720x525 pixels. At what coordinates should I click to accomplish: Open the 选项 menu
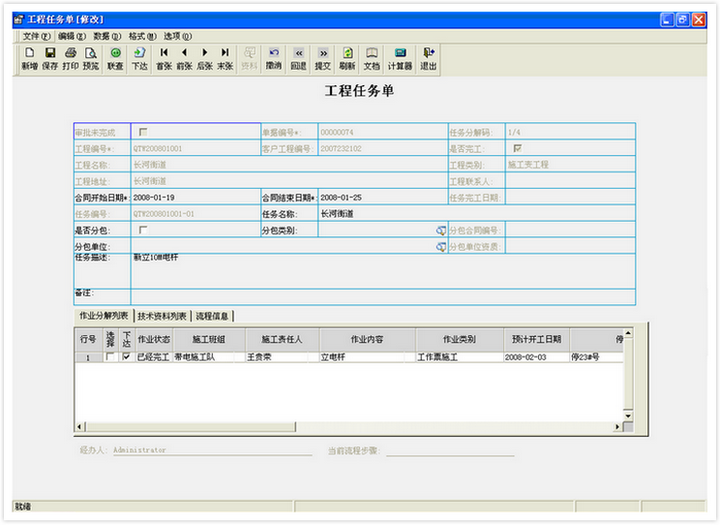[178, 36]
